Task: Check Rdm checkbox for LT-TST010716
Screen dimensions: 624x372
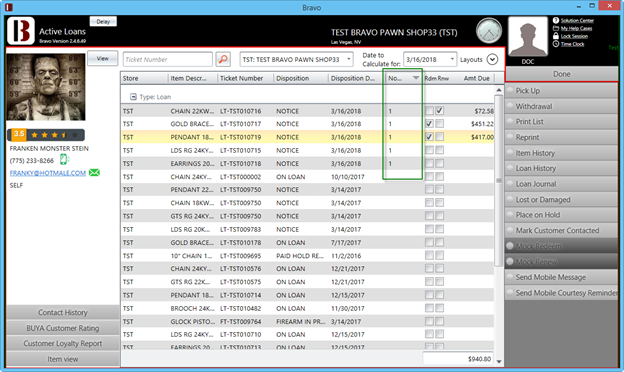Action: (x=429, y=111)
